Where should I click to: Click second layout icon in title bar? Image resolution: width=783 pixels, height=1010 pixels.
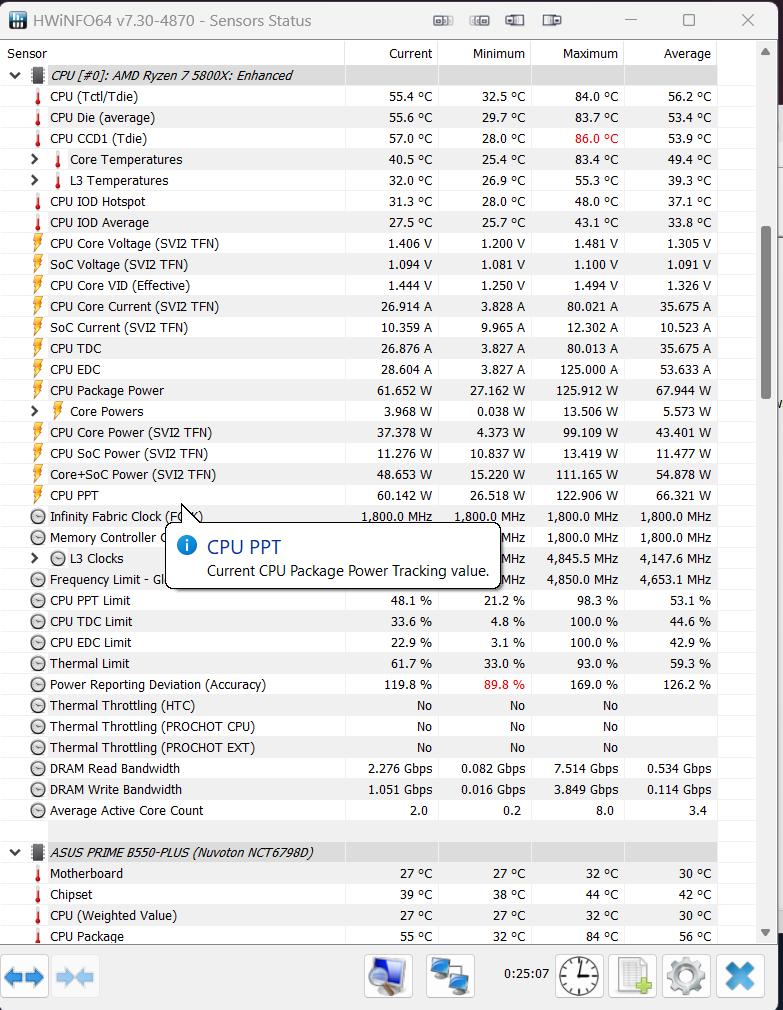pos(480,21)
